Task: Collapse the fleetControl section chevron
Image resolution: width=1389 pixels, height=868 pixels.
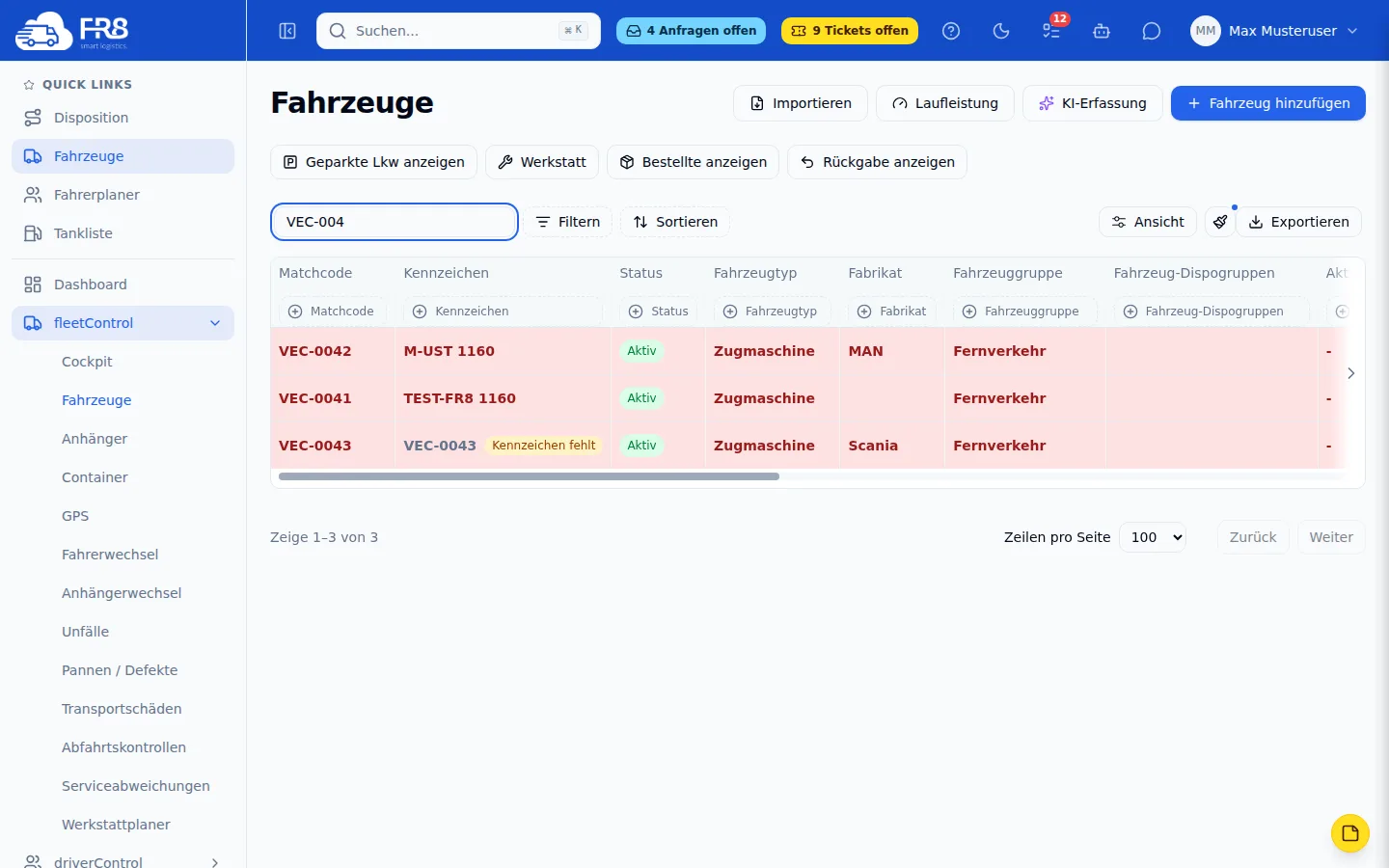Action: (x=215, y=323)
